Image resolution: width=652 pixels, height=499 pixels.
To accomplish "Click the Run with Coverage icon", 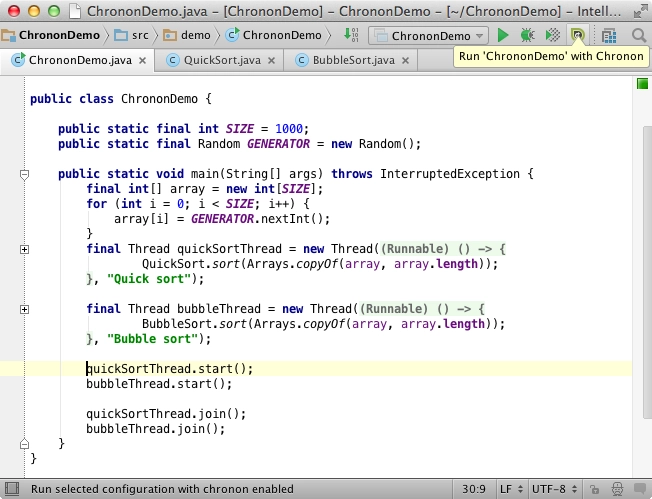I will point(553,35).
